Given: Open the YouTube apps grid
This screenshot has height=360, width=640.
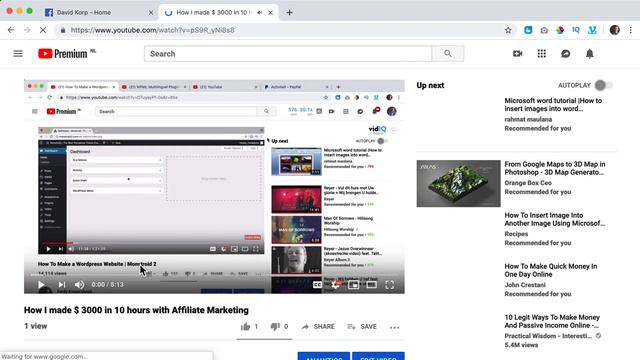Looking at the screenshot, I should 542,53.
